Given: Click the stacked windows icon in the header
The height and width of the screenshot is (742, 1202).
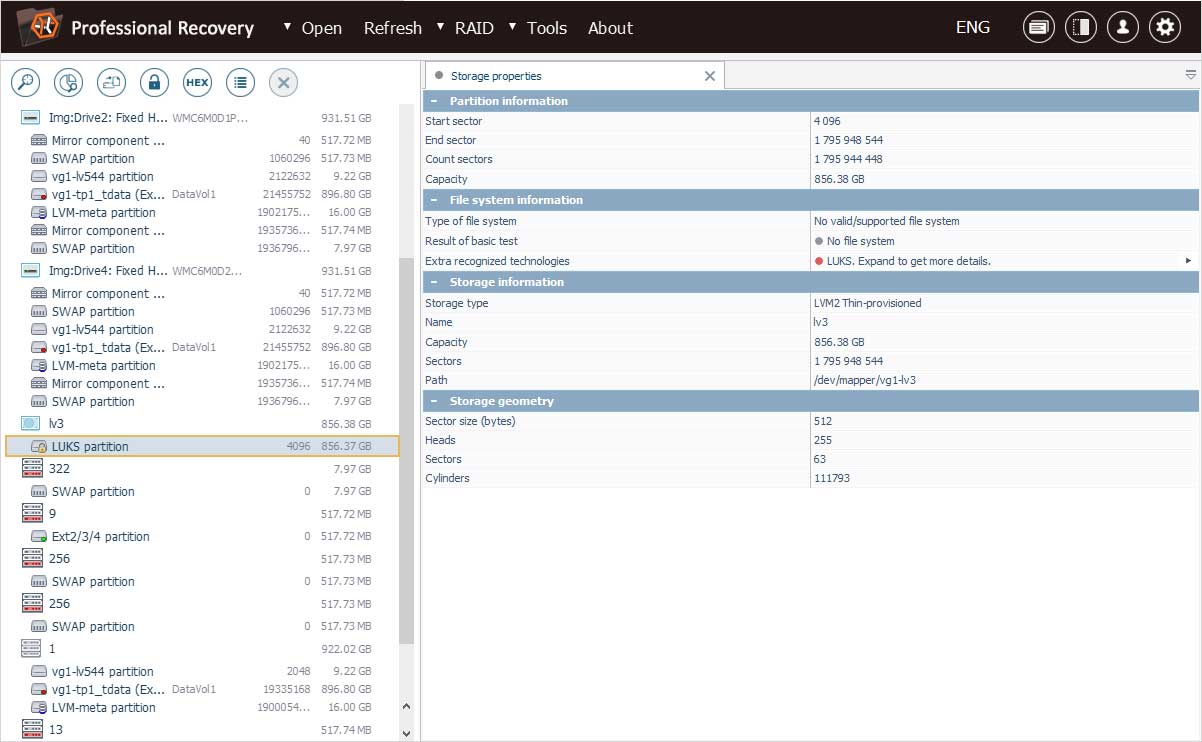Looking at the screenshot, I should tap(1038, 28).
